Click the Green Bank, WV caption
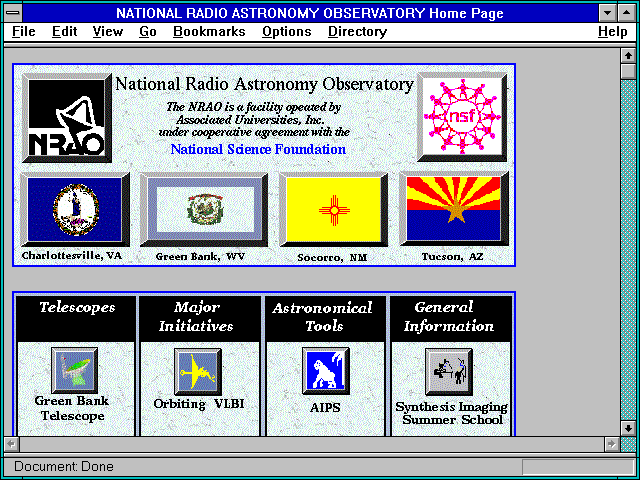Image resolution: width=640 pixels, height=480 pixels. click(x=200, y=257)
